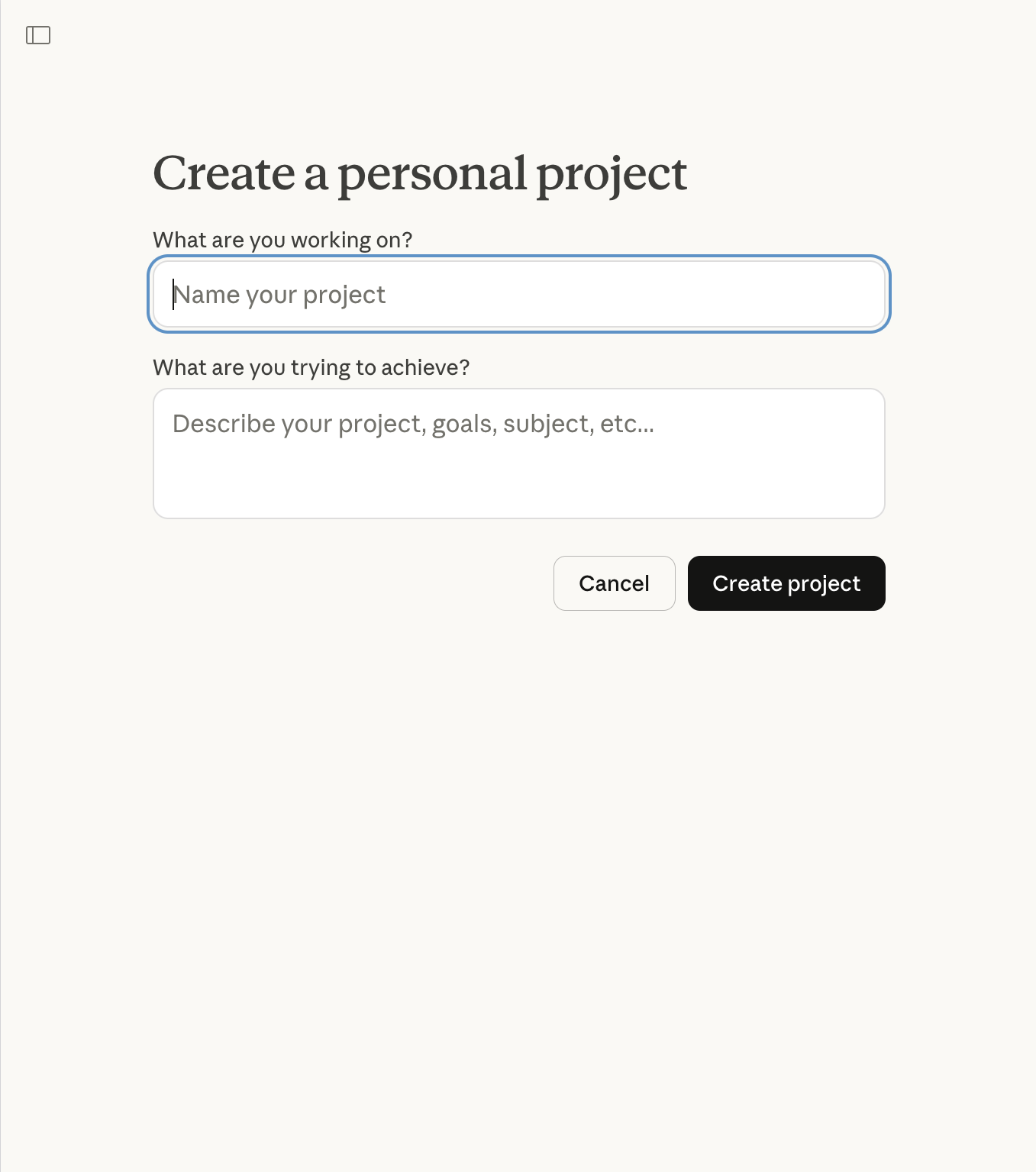Place cursor in the project name field
The height and width of the screenshot is (1172, 1036).
click(519, 295)
